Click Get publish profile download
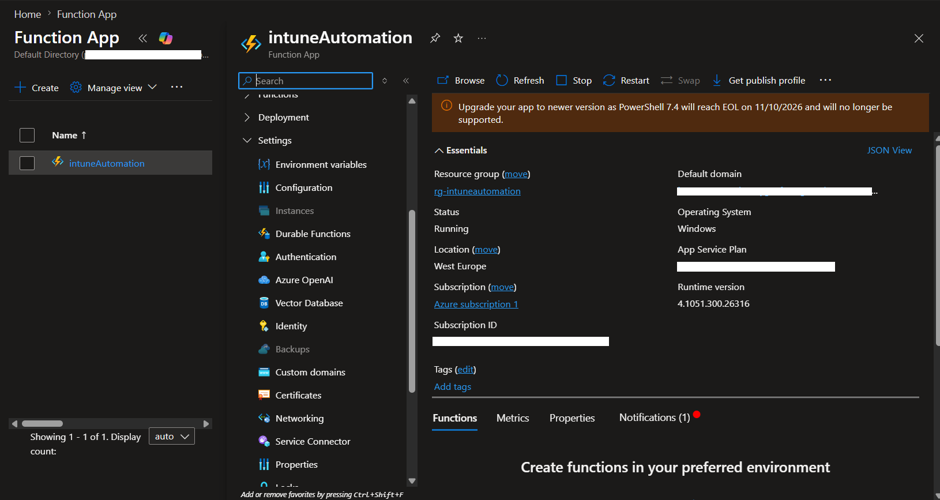Image resolution: width=940 pixels, height=500 pixels. pyautogui.click(x=758, y=80)
